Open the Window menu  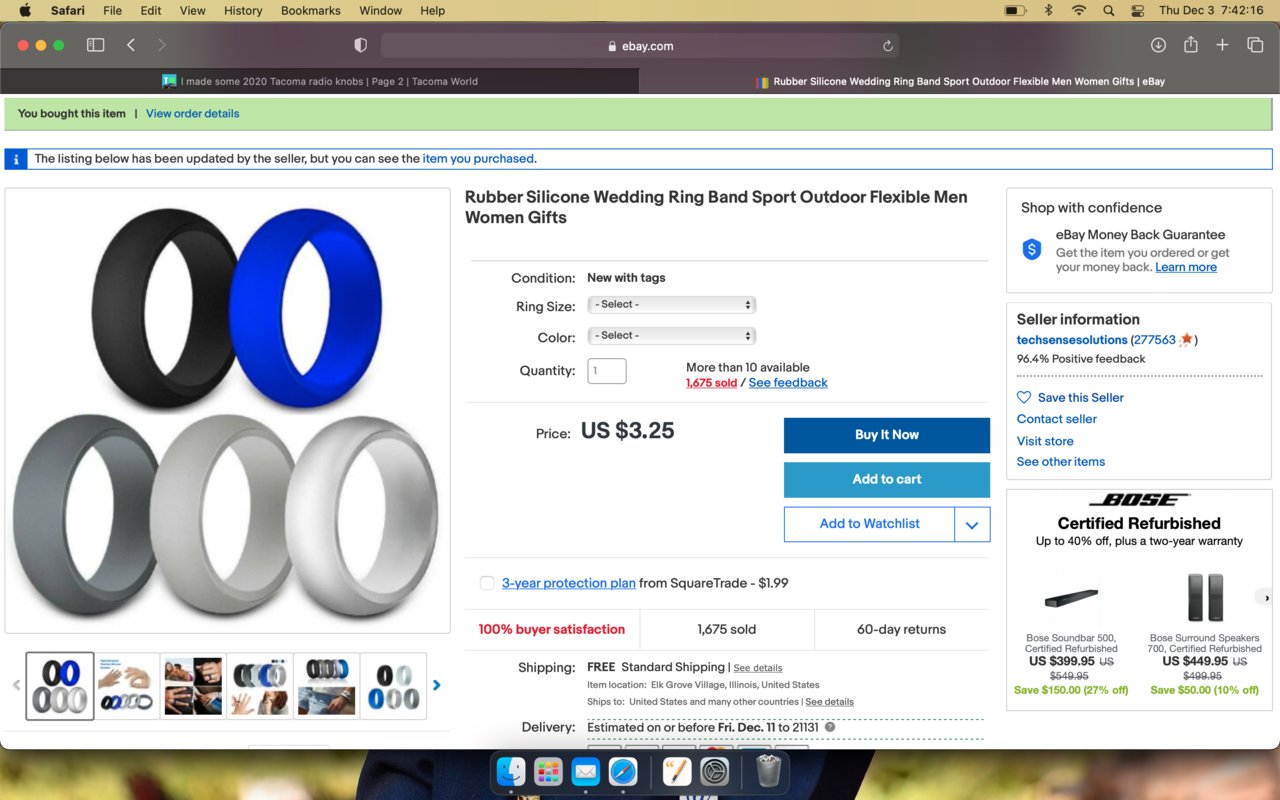[380, 10]
